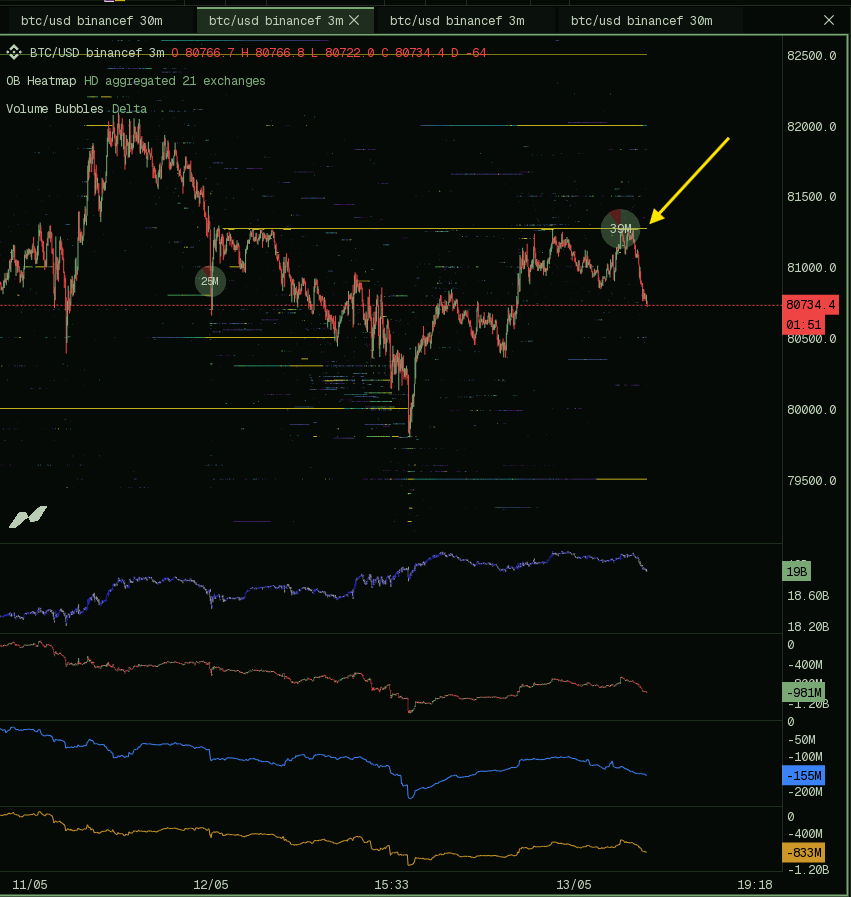The image size is (851, 897).
Task: Click the X at tab bar's far right
Action: (829, 20)
